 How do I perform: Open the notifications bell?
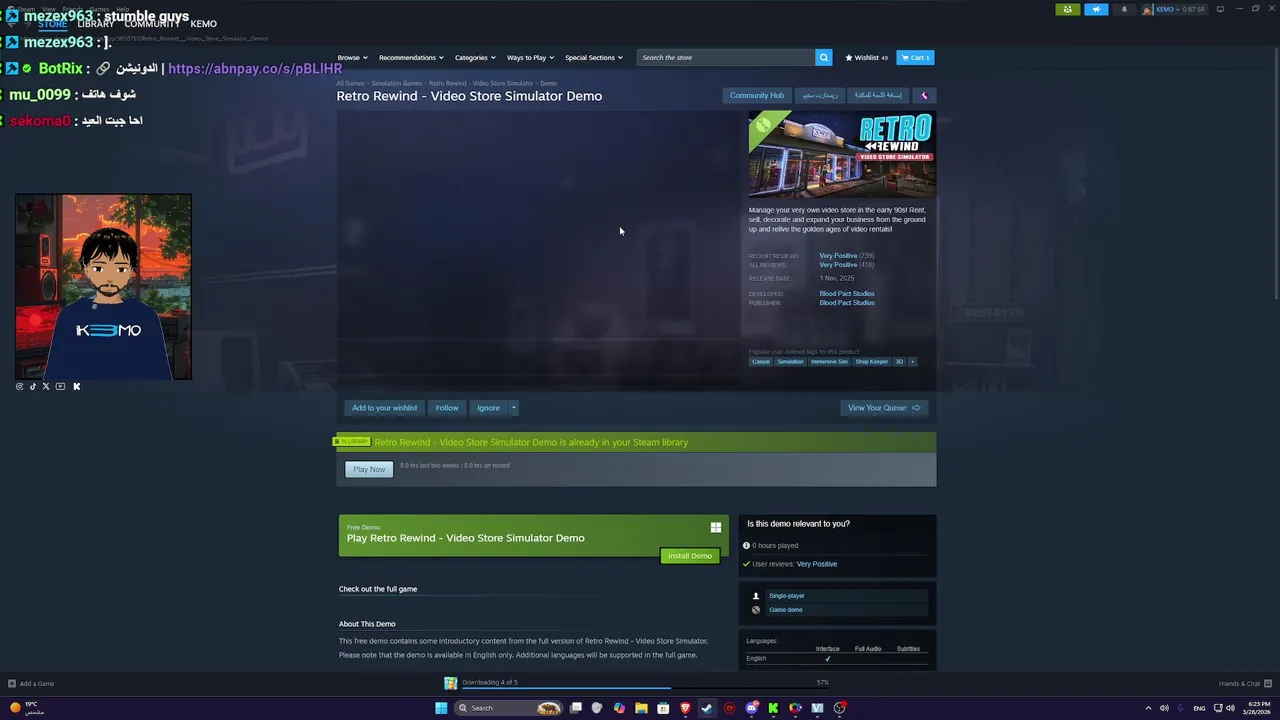click(x=1124, y=9)
